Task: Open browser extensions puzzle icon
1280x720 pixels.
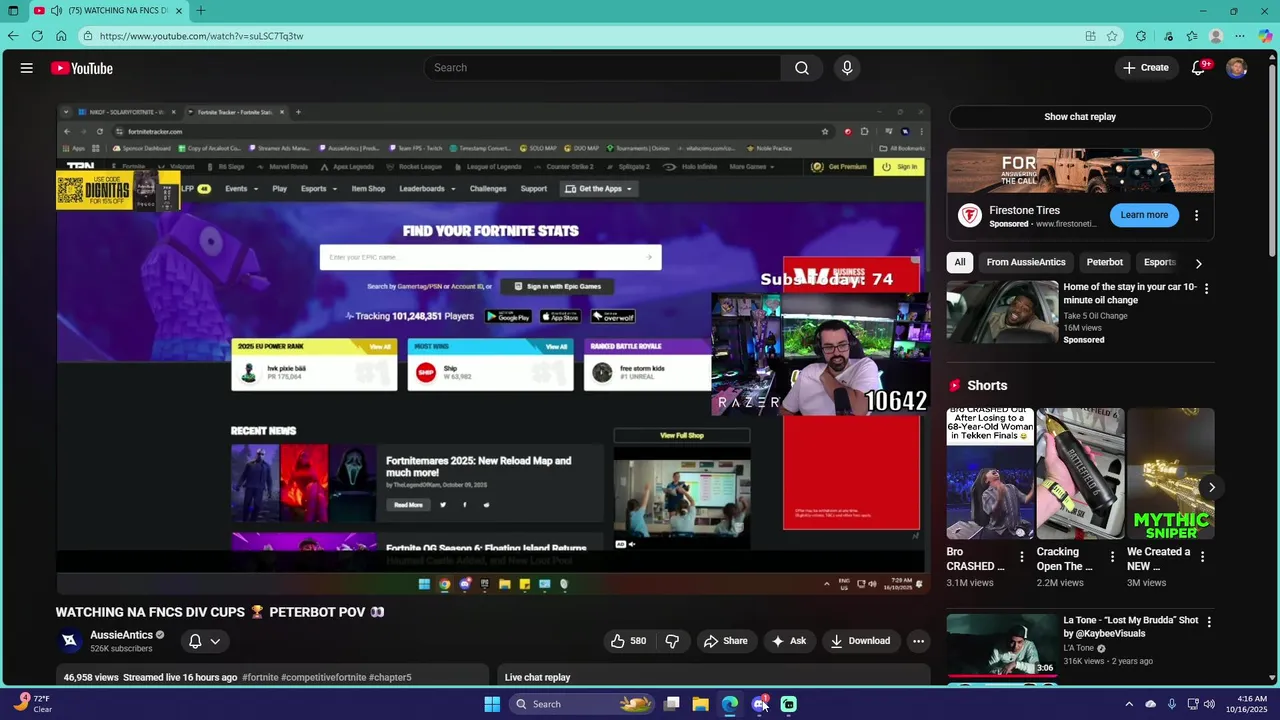Action: click(x=1141, y=36)
